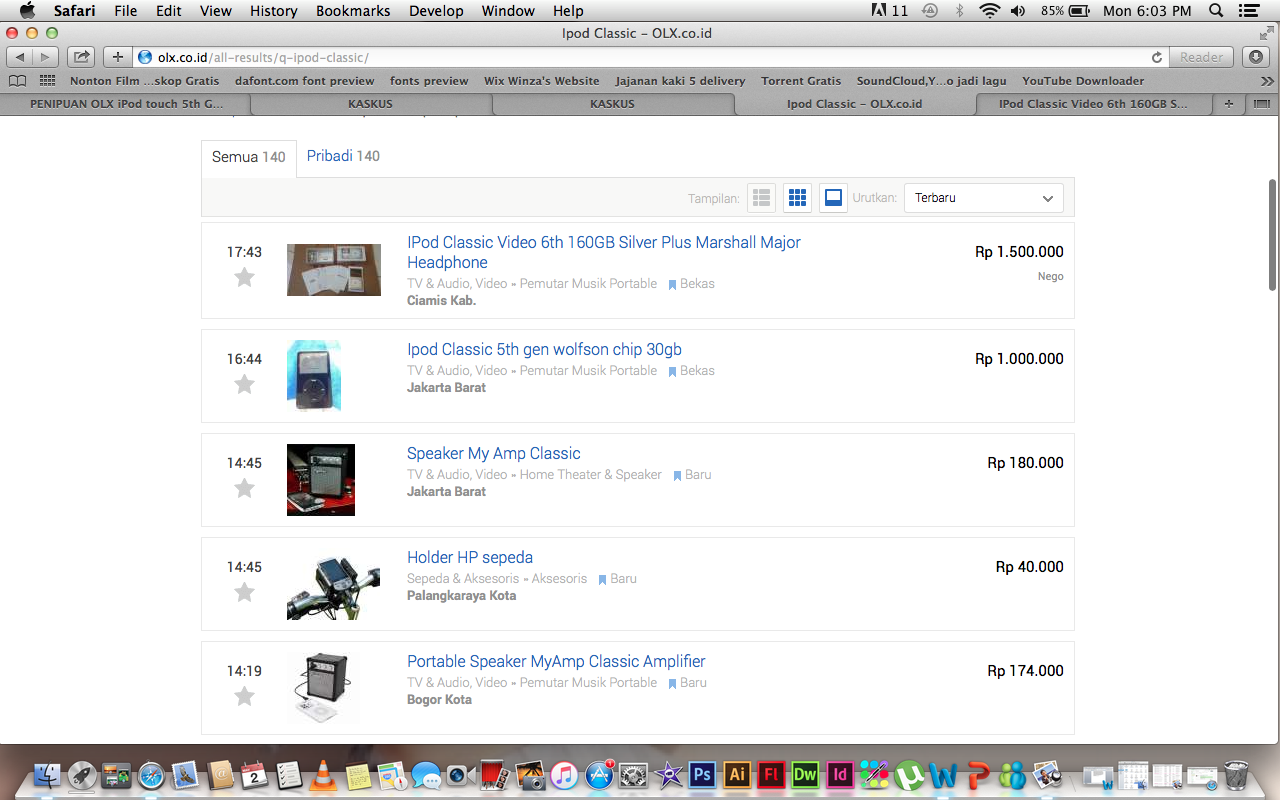Show all tabs overview icon
Viewport: 1280px width, 800px height.
point(1261,104)
